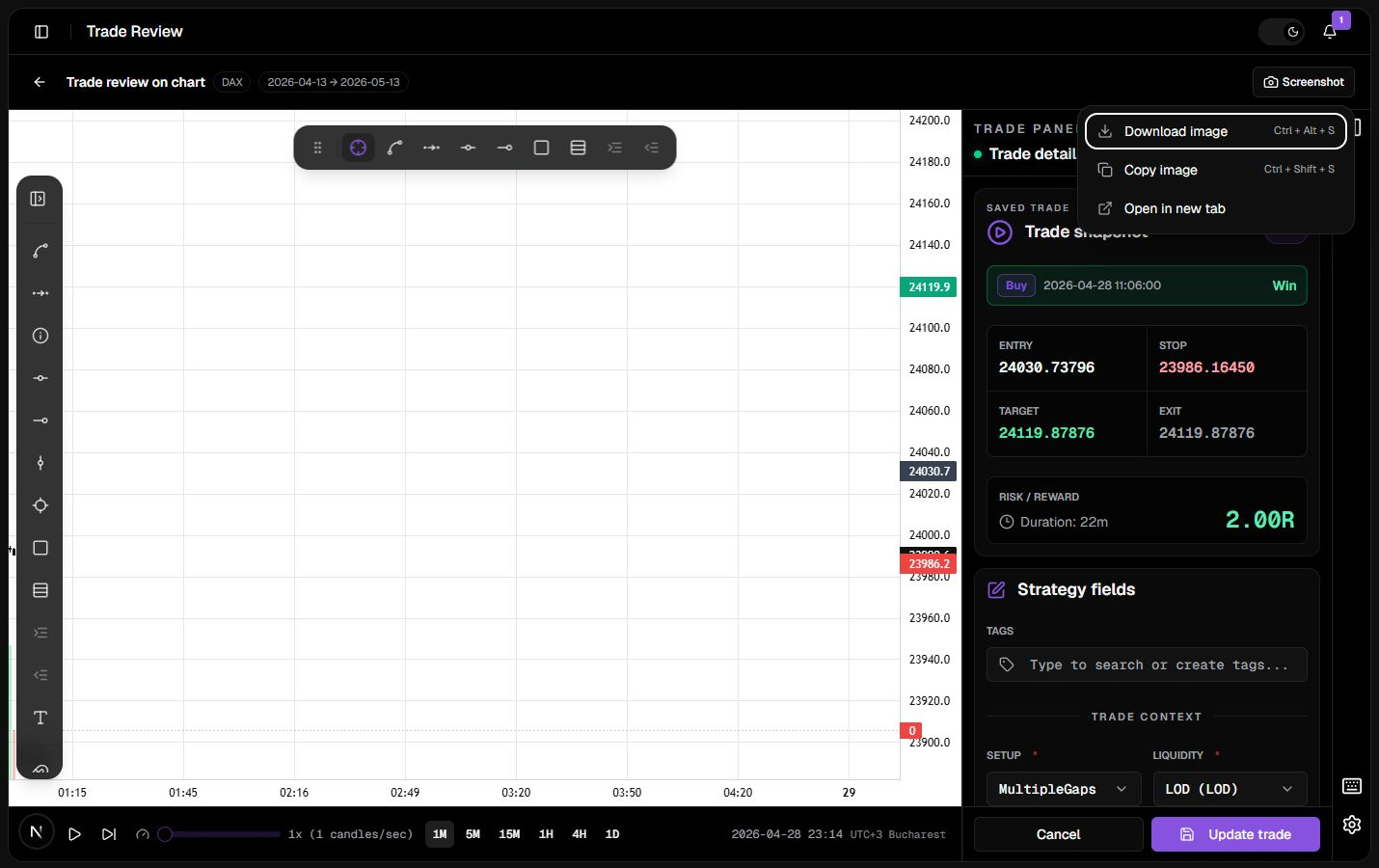The width and height of the screenshot is (1379, 868).
Task: Click the entry value 24030.73796
Action: (x=1046, y=367)
